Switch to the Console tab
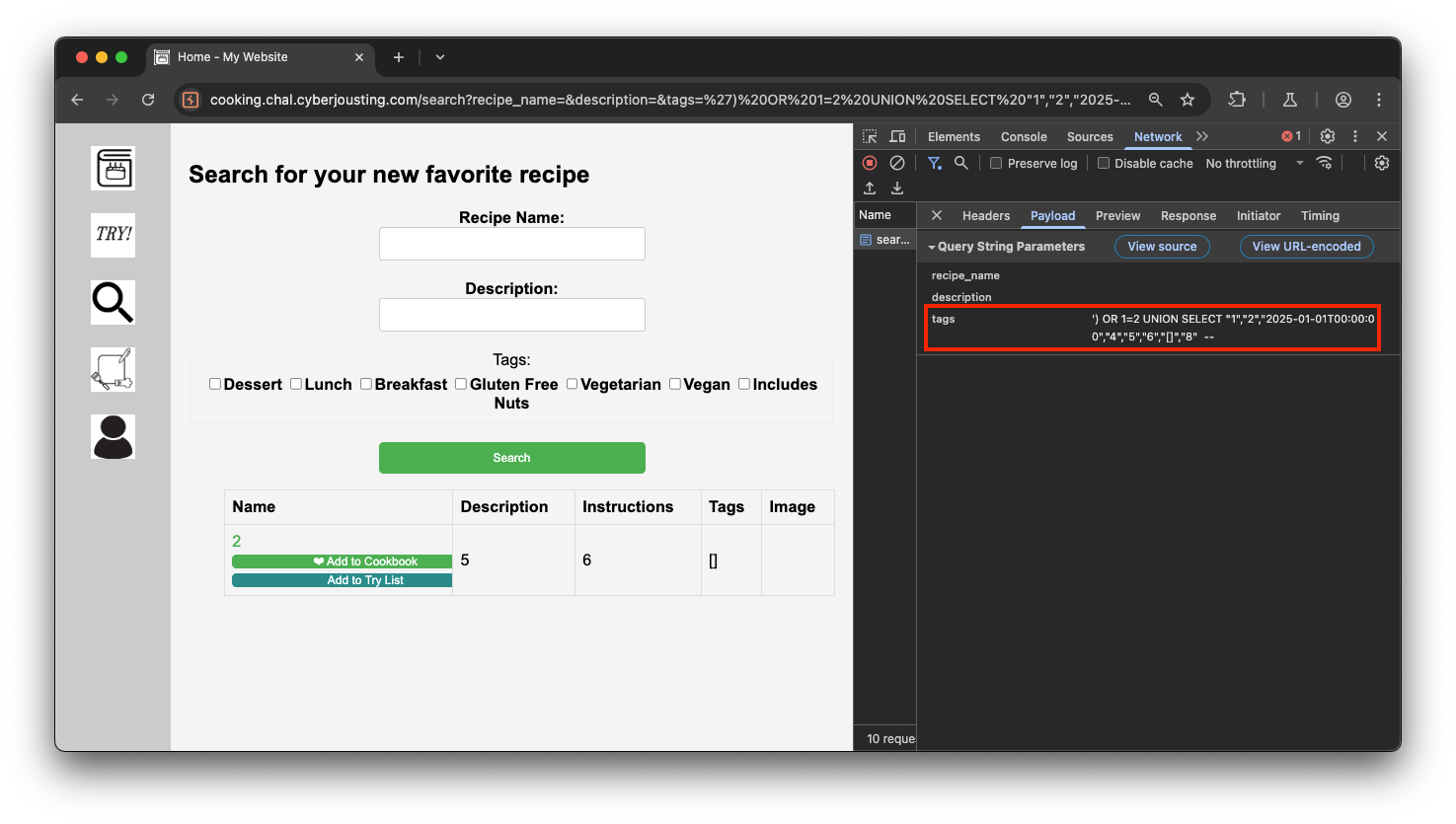The width and height of the screenshot is (1456, 824). point(1024,137)
